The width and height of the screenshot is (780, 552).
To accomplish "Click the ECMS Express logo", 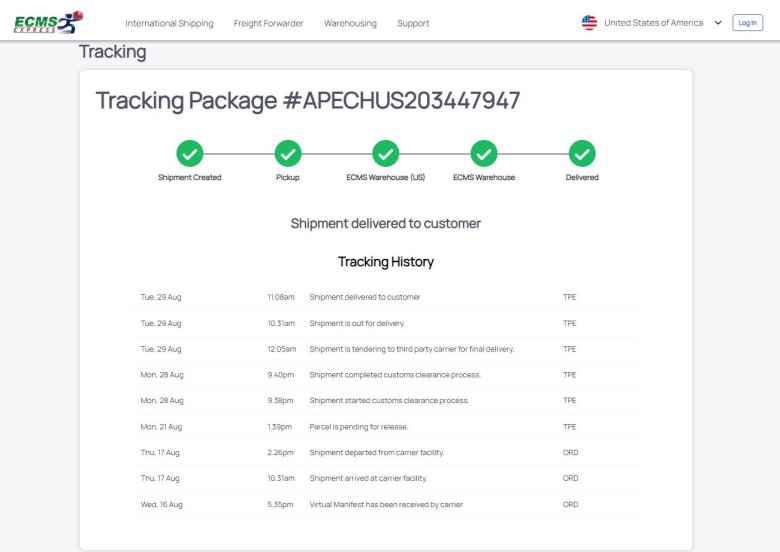I will click(48, 22).
